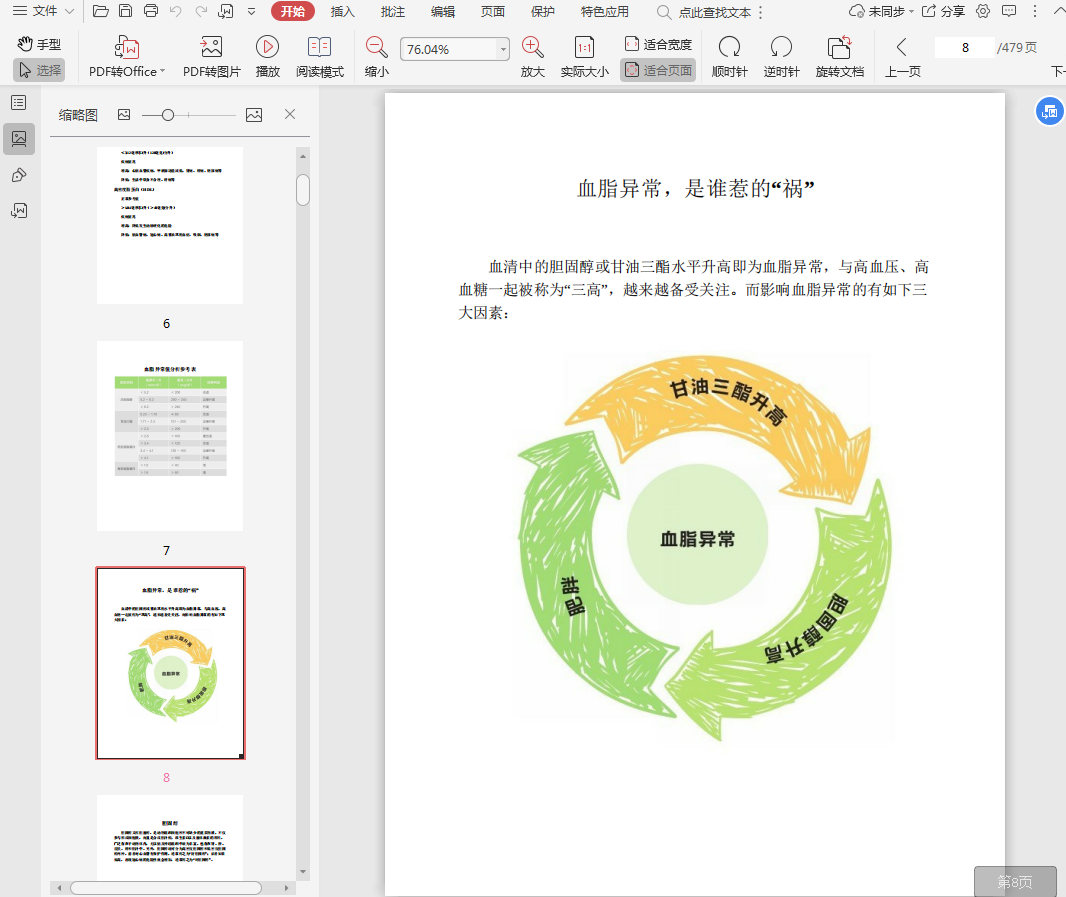Open the 特色应用 tab
Image resolution: width=1066 pixels, height=897 pixels.
point(604,12)
